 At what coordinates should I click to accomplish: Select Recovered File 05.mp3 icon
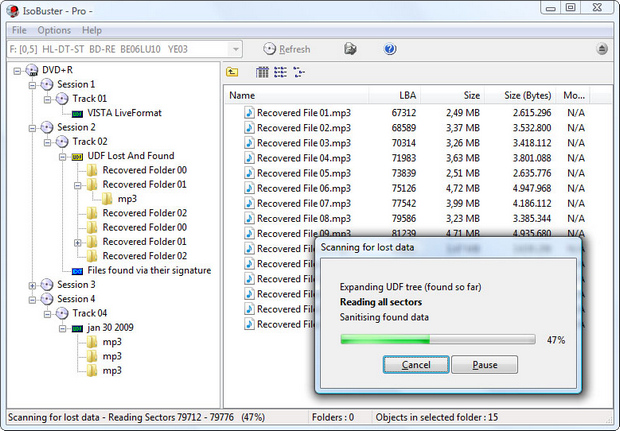(249, 173)
